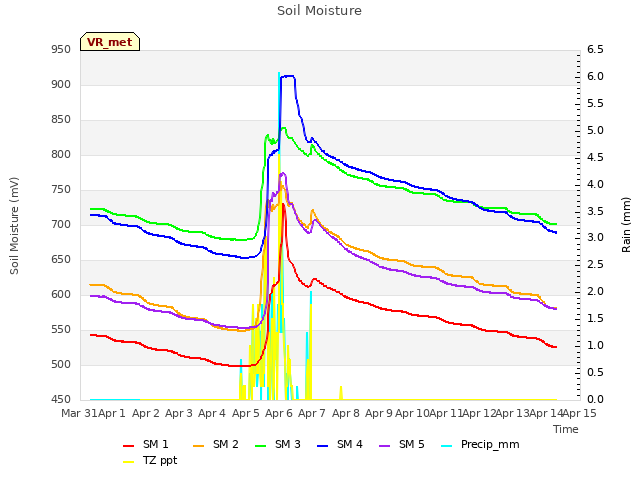Image resolution: width=640 pixels, height=480 pixels.
Task: Click the Soil Moisture (mV) axis label
Action: pyautogui.click(x=14, y=226)
